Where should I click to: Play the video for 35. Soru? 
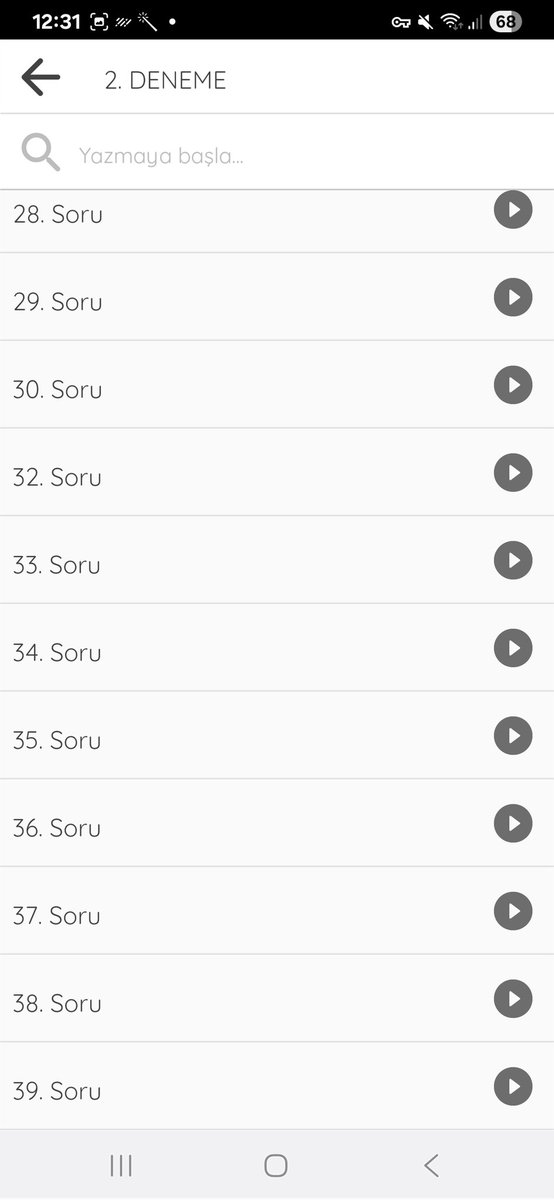[513, 736]
